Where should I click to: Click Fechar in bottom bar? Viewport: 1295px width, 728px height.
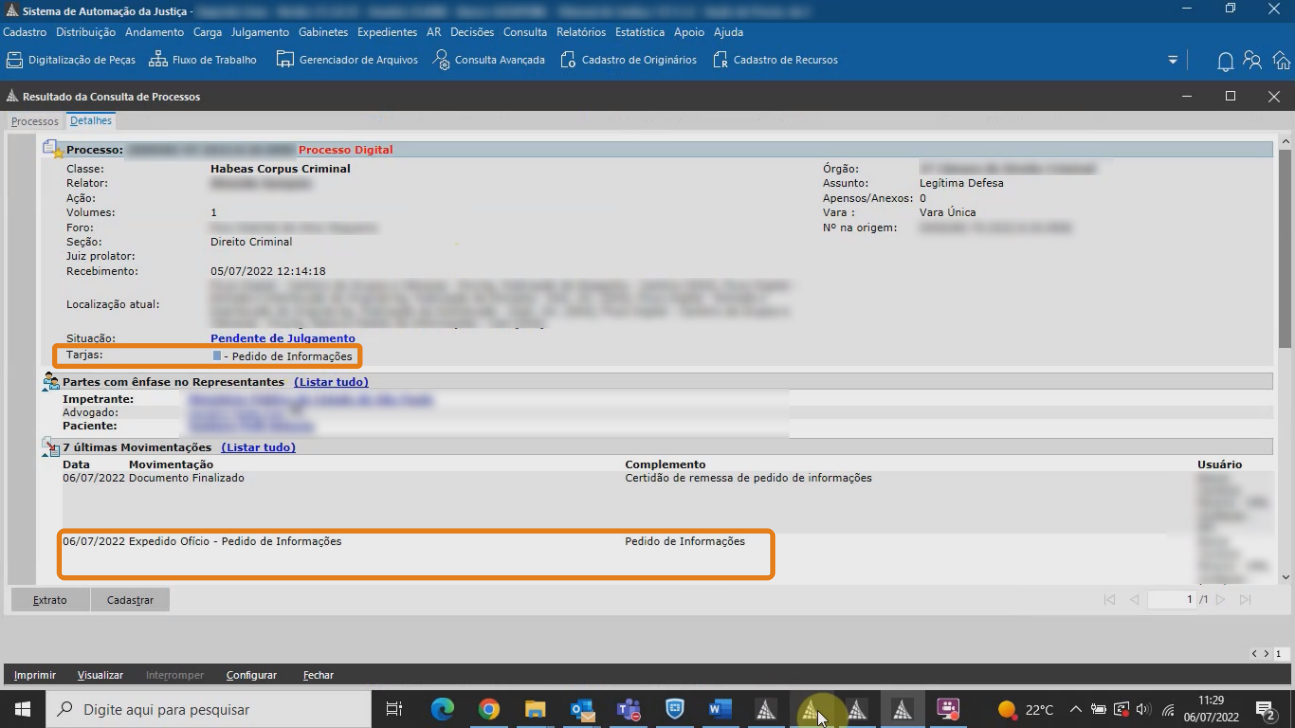[x=318, y=675]
